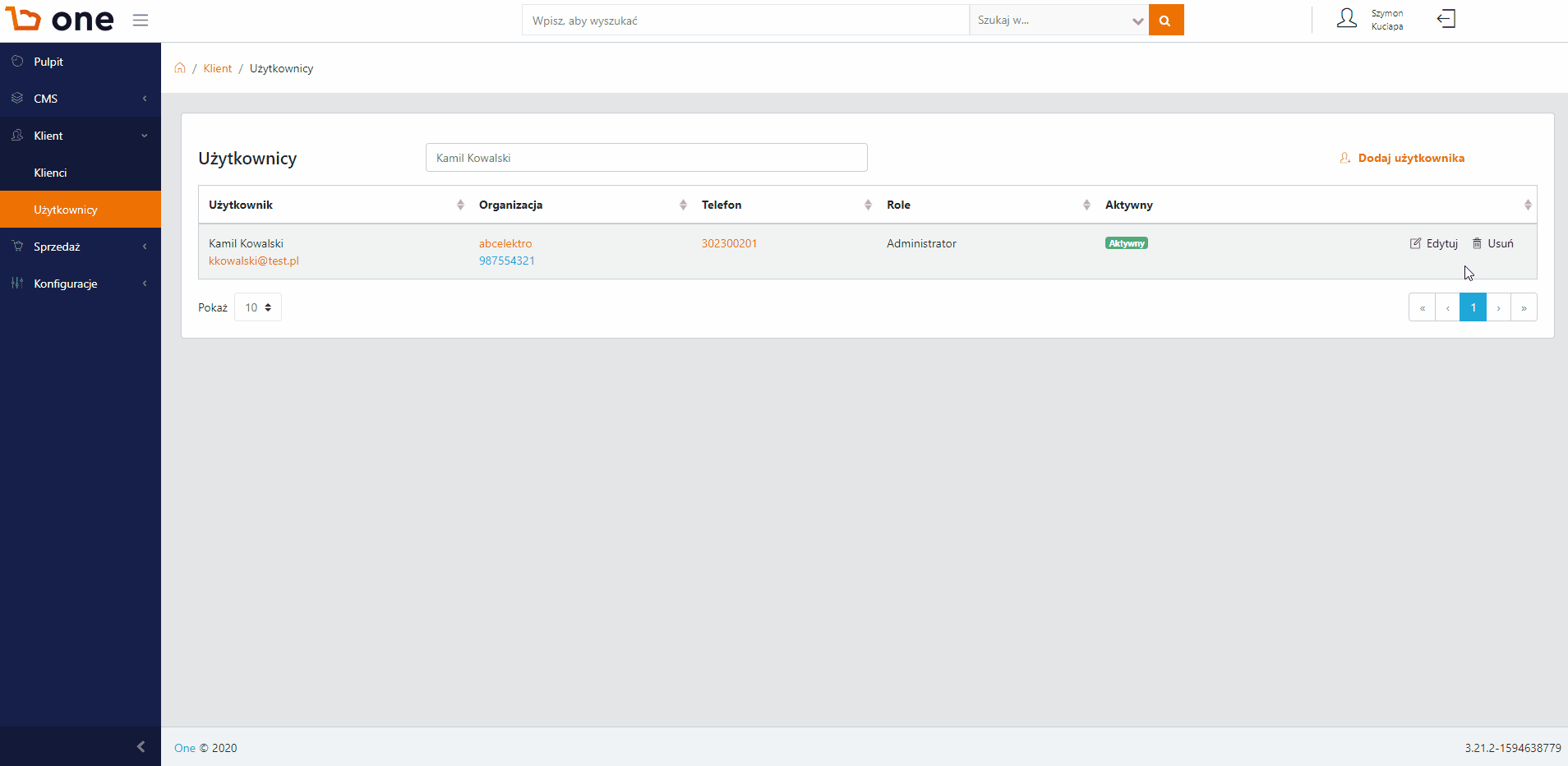Expand the Sprzedaż menu chevron
This screenshot has width=1568, height=766.
pyautogui.click(x=145, y=247)
